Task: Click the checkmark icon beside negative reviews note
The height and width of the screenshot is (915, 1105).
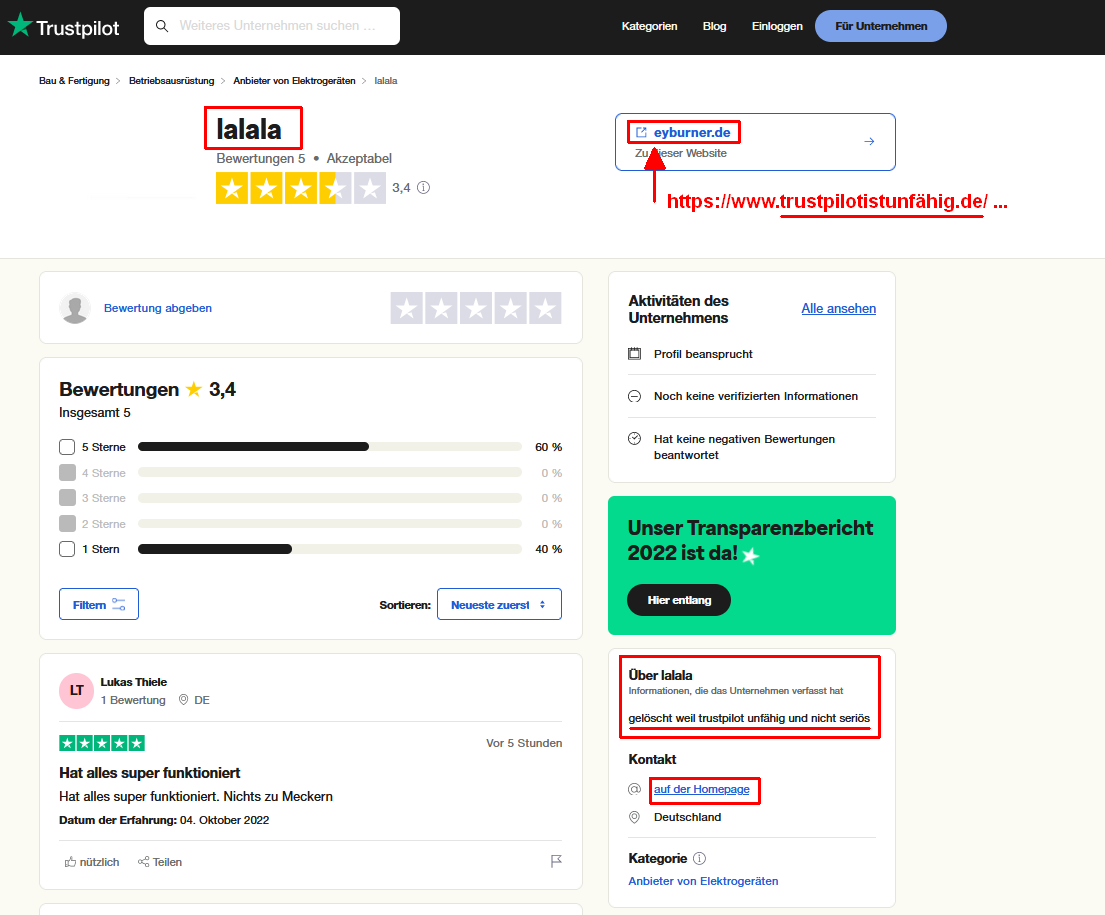Action: pos(635,439)
